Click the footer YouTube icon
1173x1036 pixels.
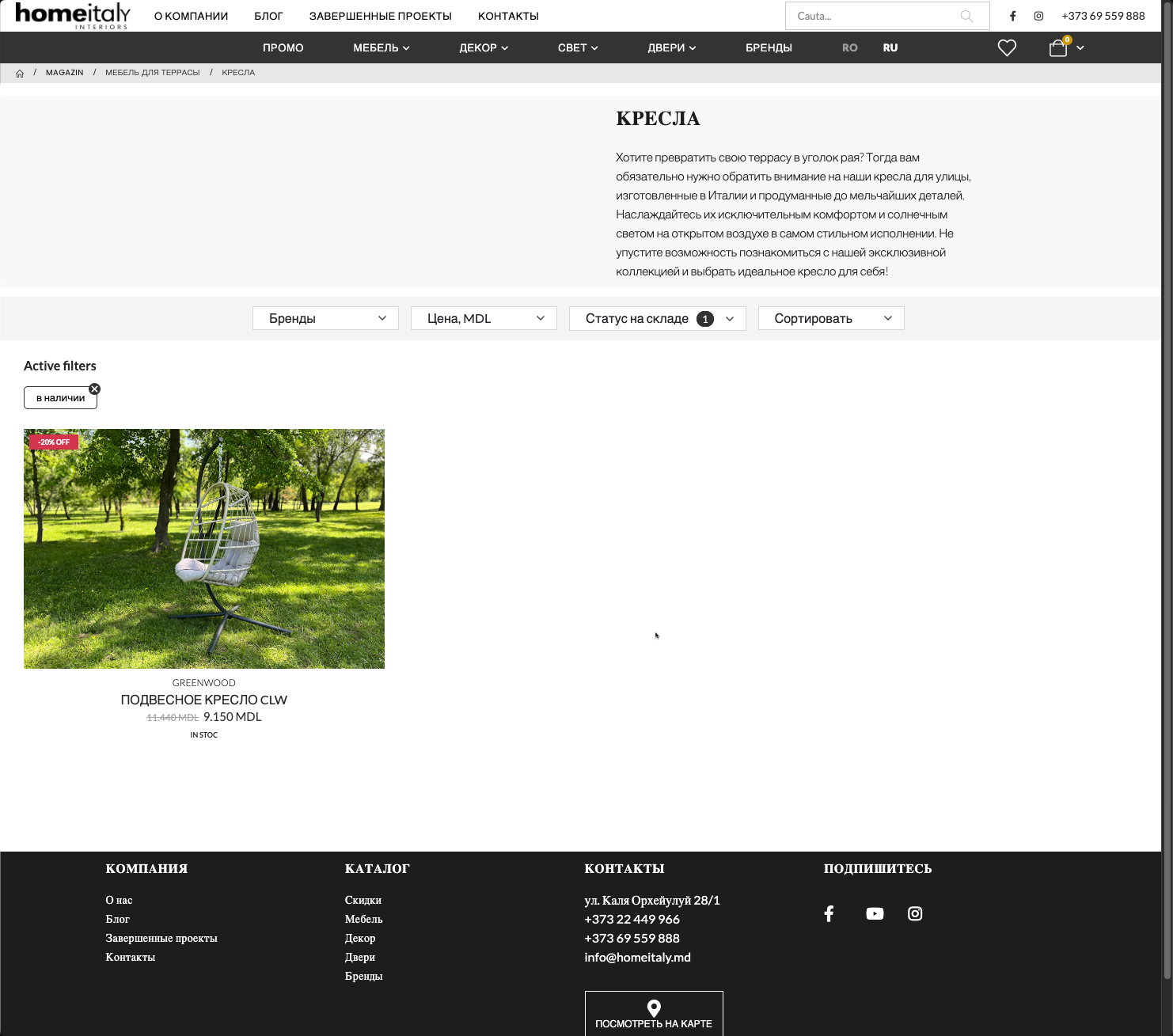[875, 913]
